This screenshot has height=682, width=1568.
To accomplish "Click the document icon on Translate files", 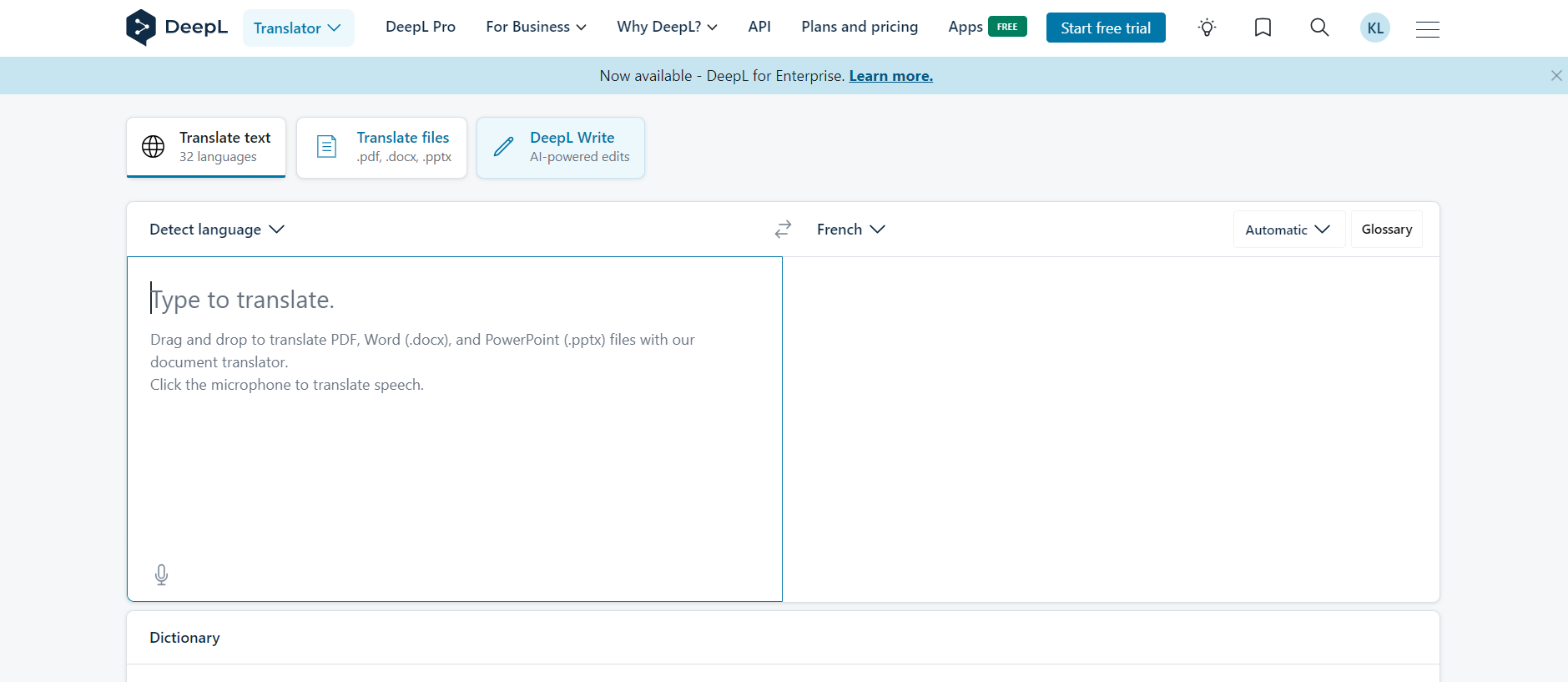I will tap(327, 147).
